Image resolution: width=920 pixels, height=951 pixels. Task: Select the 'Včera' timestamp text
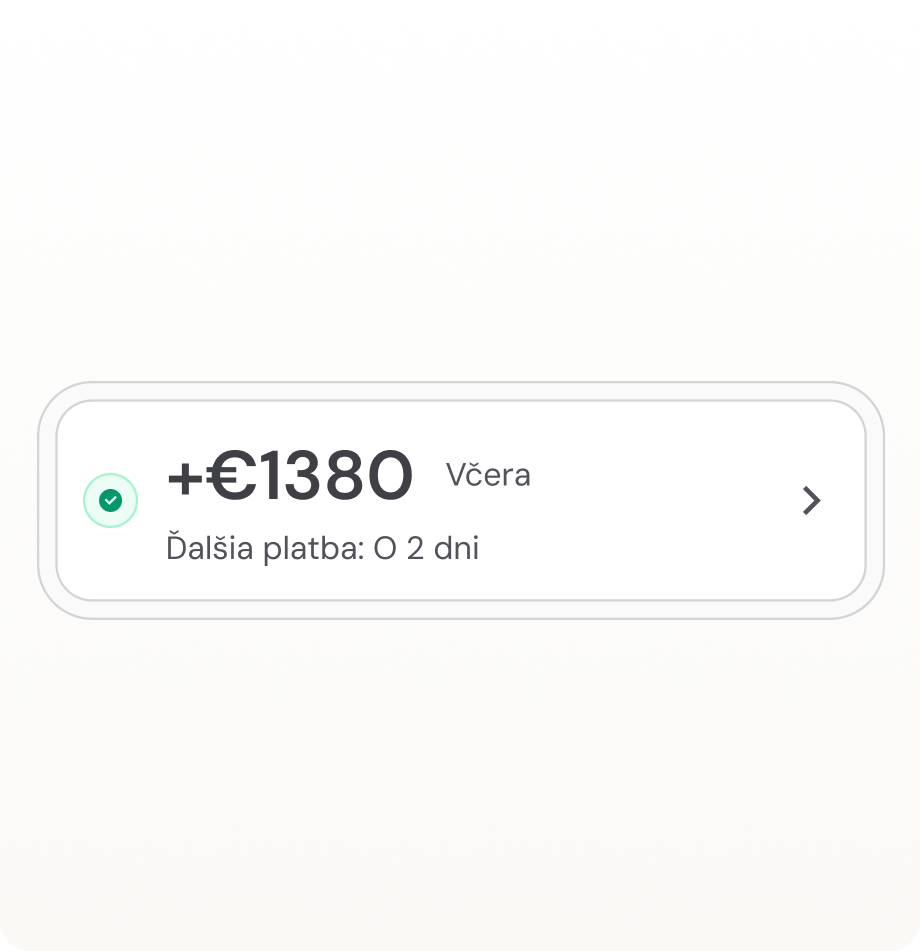pyautogui.click(x=488, y=475)
